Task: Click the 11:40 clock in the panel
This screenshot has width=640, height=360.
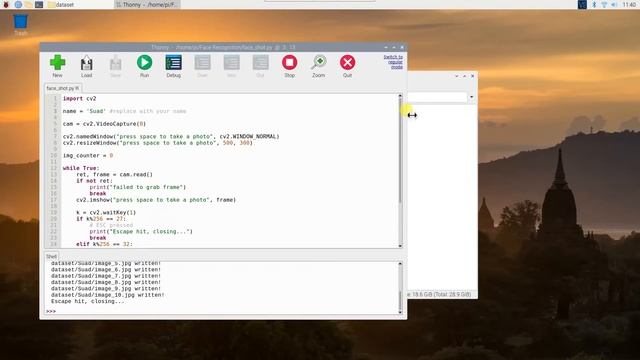Action: click(x=629, y=4)
